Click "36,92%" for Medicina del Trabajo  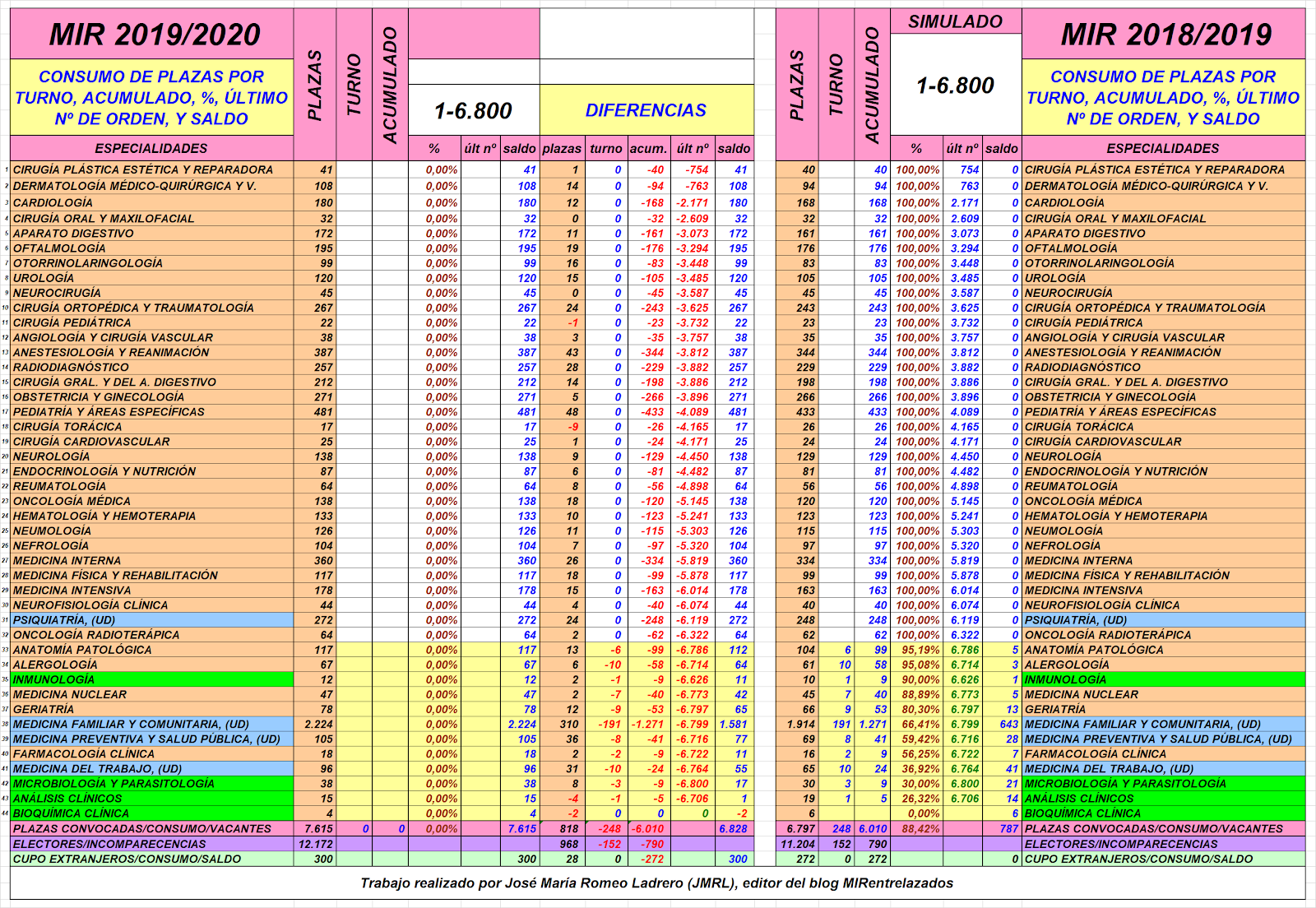tap(917, 769)
